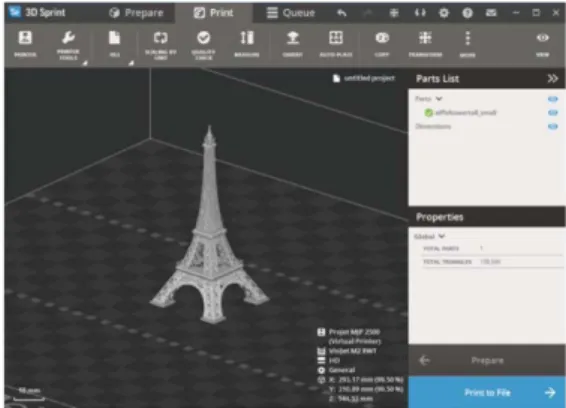Open the mail feedback icon
The width and height of the screenshot is (566, 408).
coord(491,13)
